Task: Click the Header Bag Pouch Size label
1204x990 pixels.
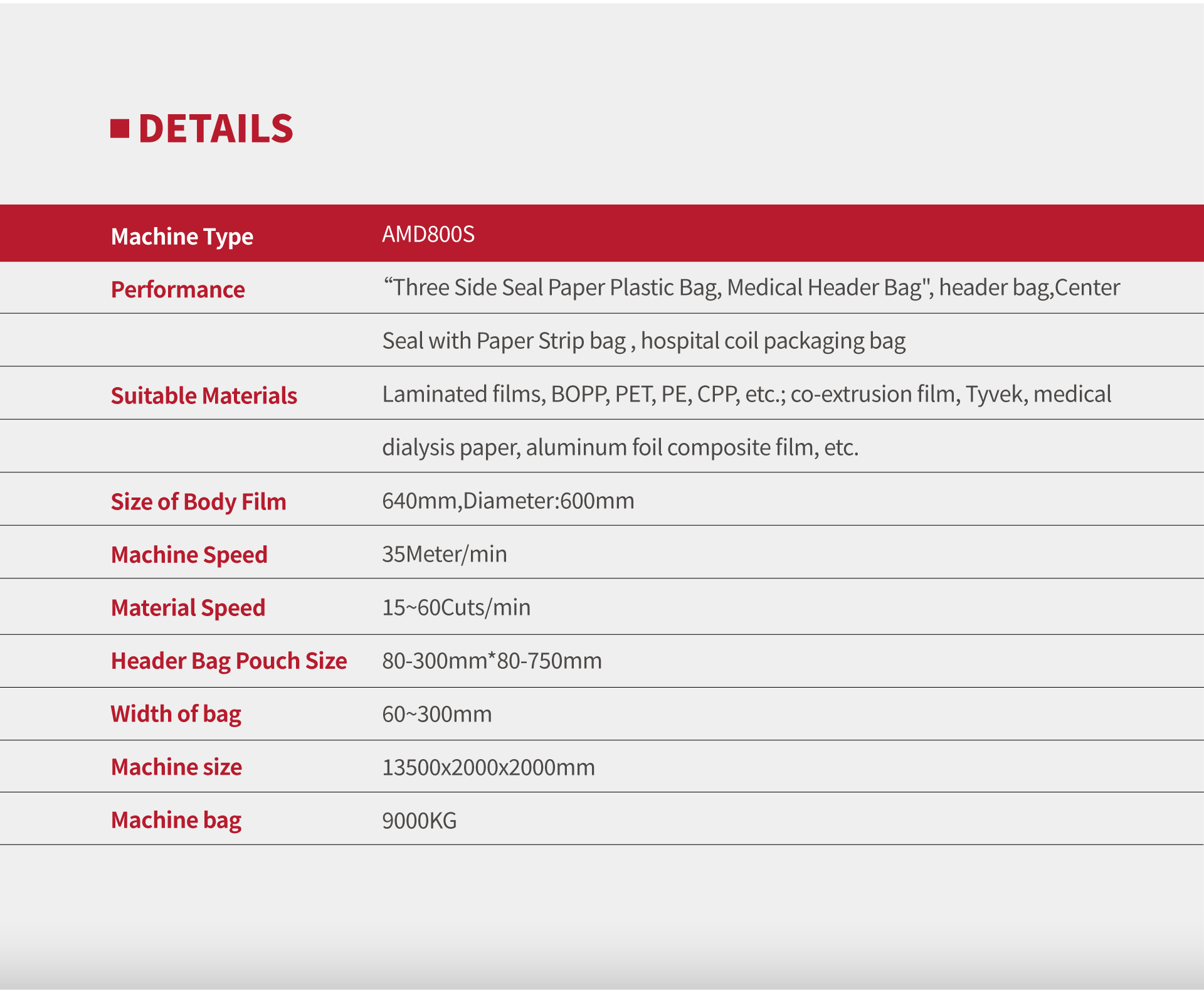Action: pyautogui.click(x=229, y=661)
